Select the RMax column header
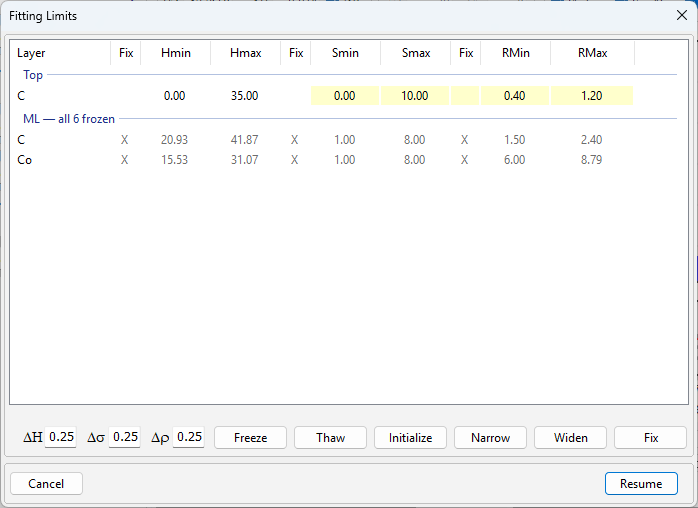This screenshot has width=698, height=508. click(x=592, y=53)
